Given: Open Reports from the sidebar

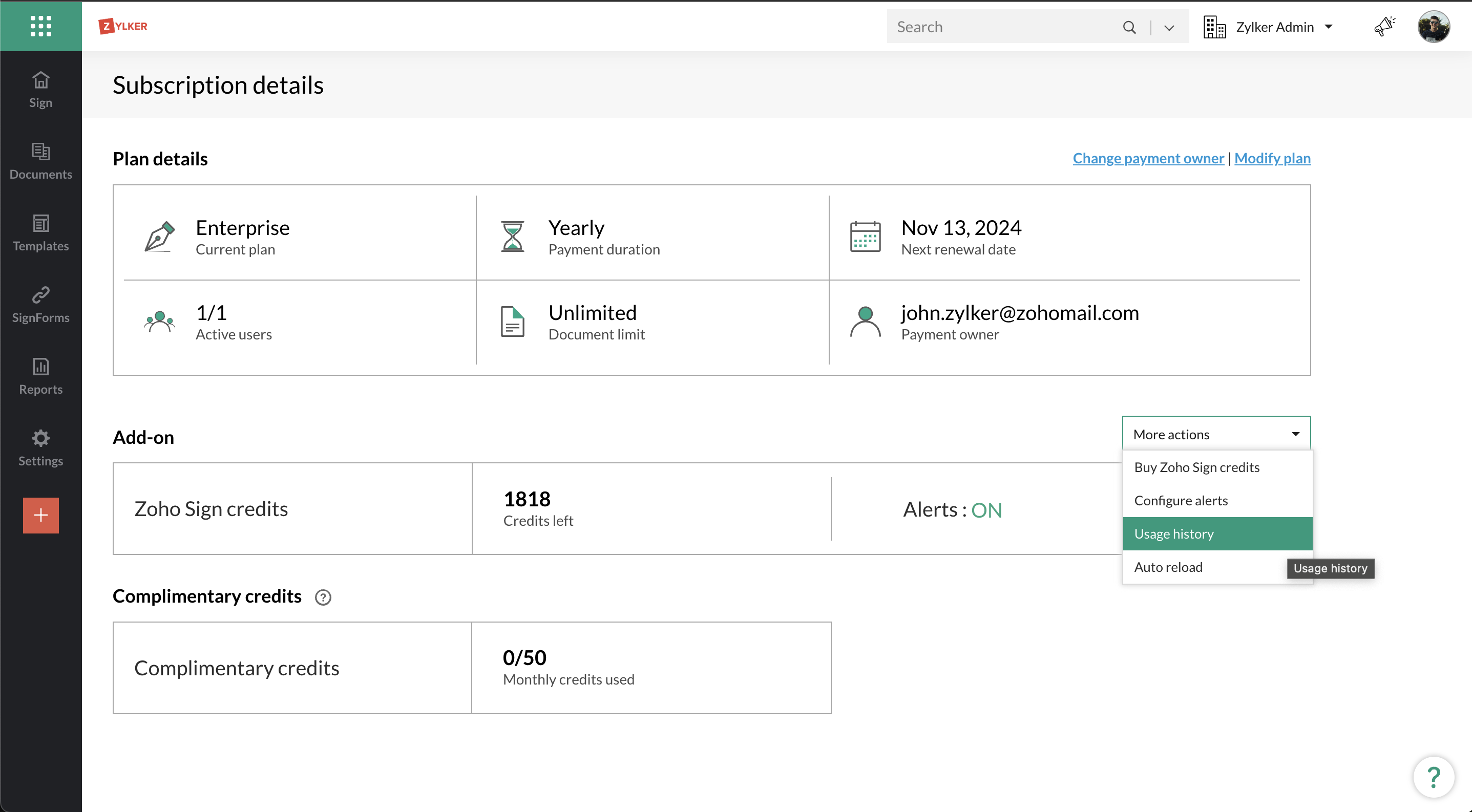Looking at the screenshot, I should tap(40, 376).
